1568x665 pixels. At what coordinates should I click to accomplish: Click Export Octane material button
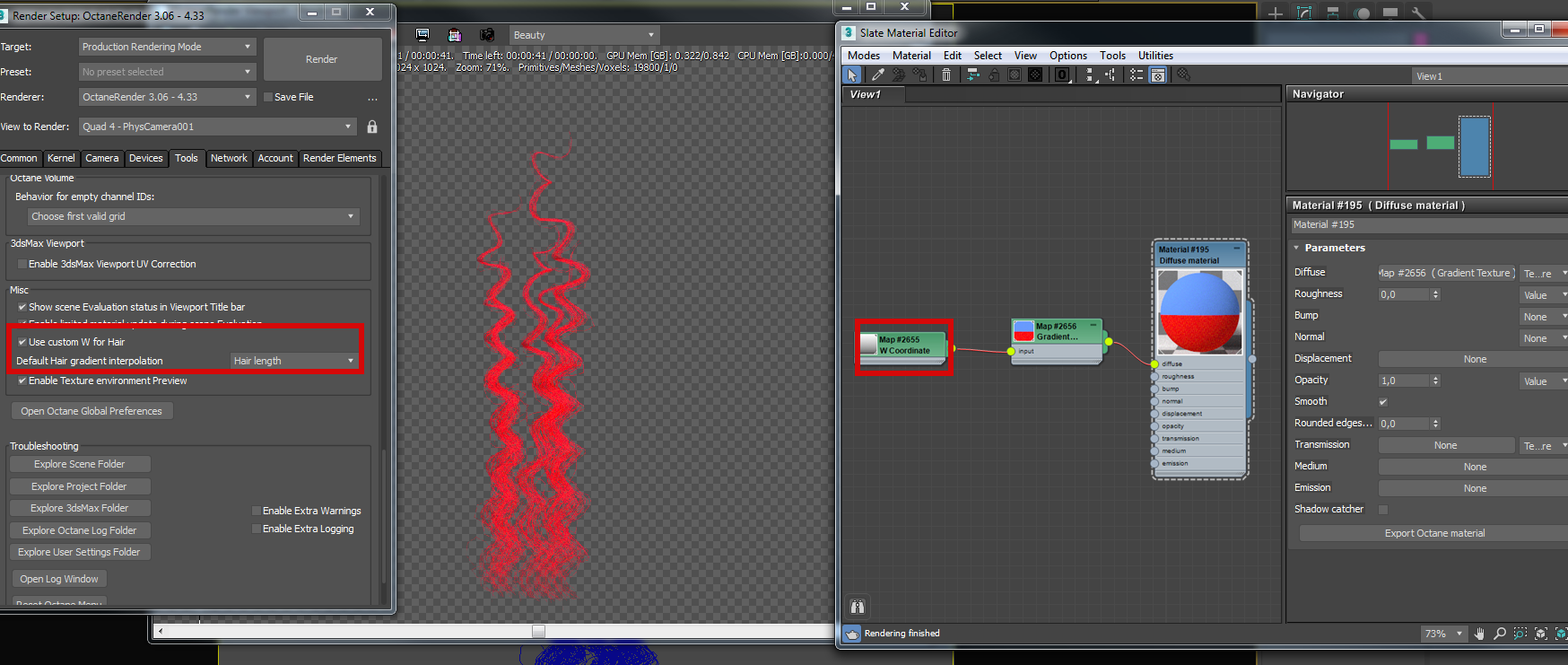pos(1434,533)
